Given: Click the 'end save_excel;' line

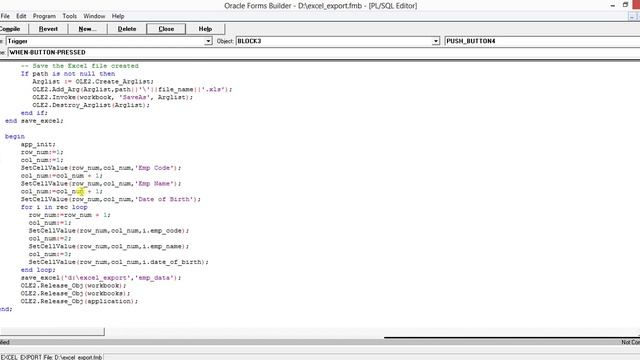Looking at the screenshot, I should pyautogui.click(x=34, y=121).
